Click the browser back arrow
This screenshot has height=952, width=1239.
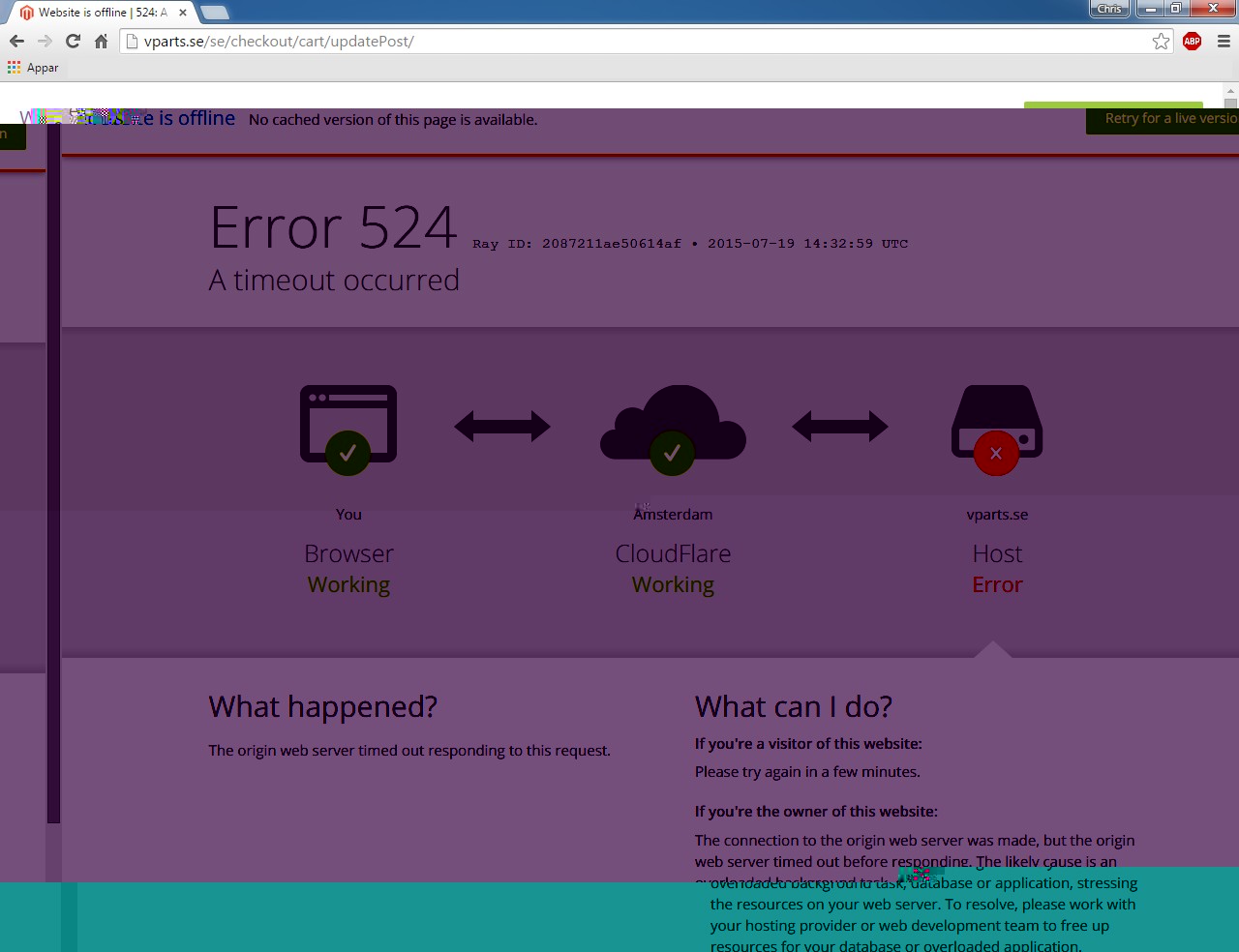[x=16, y=41]
